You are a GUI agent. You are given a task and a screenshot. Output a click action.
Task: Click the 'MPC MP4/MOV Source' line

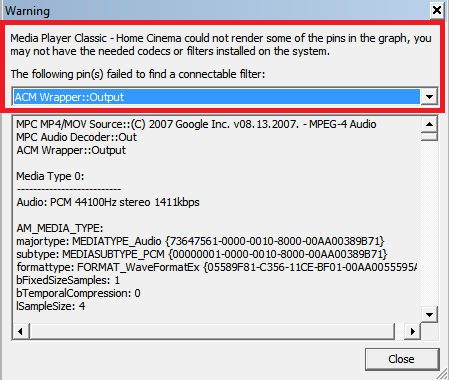click(x=196, y=124)
